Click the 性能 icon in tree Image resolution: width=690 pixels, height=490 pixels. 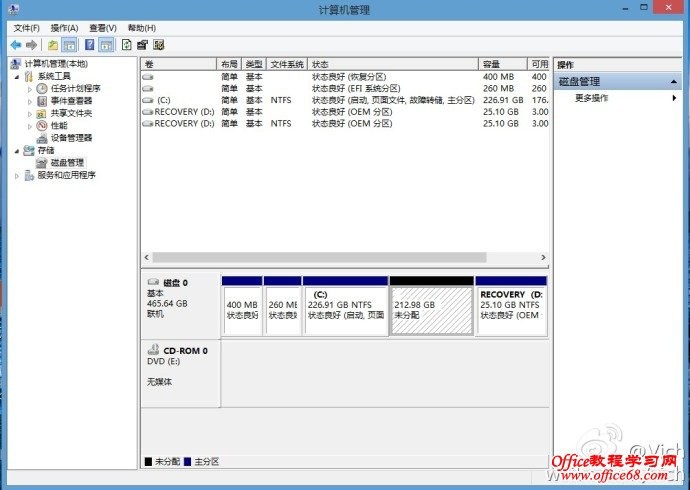[x=42, y=126]
